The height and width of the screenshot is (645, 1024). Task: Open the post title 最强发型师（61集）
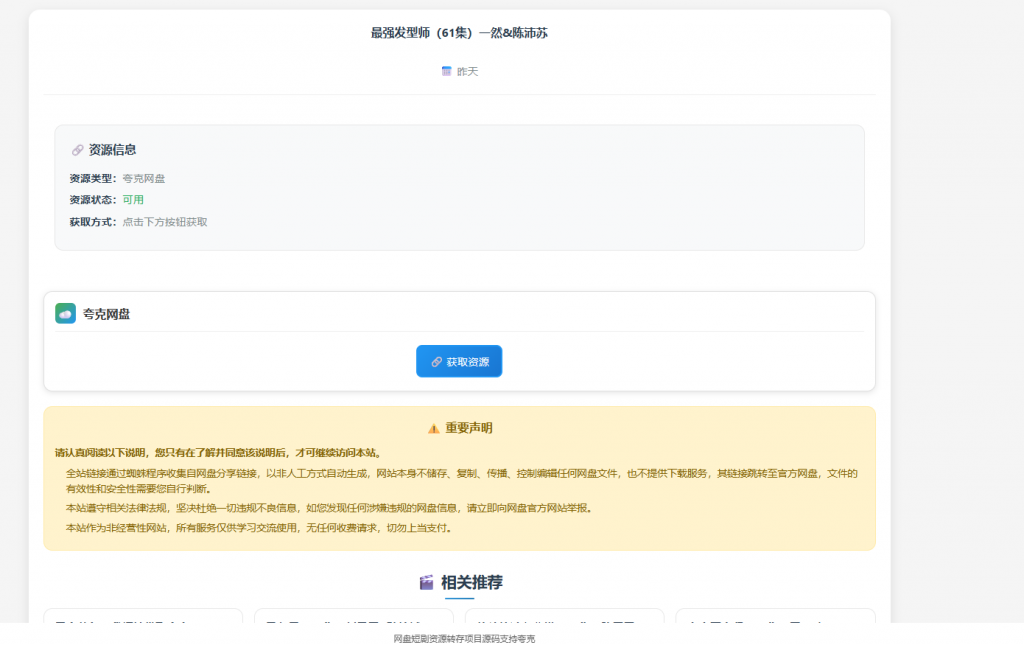tap(460, 32)
